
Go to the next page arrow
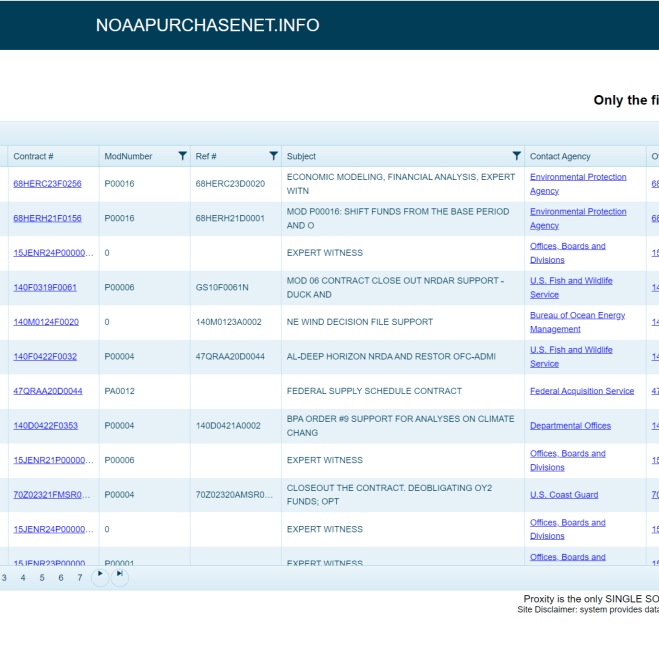coord(100,577)
